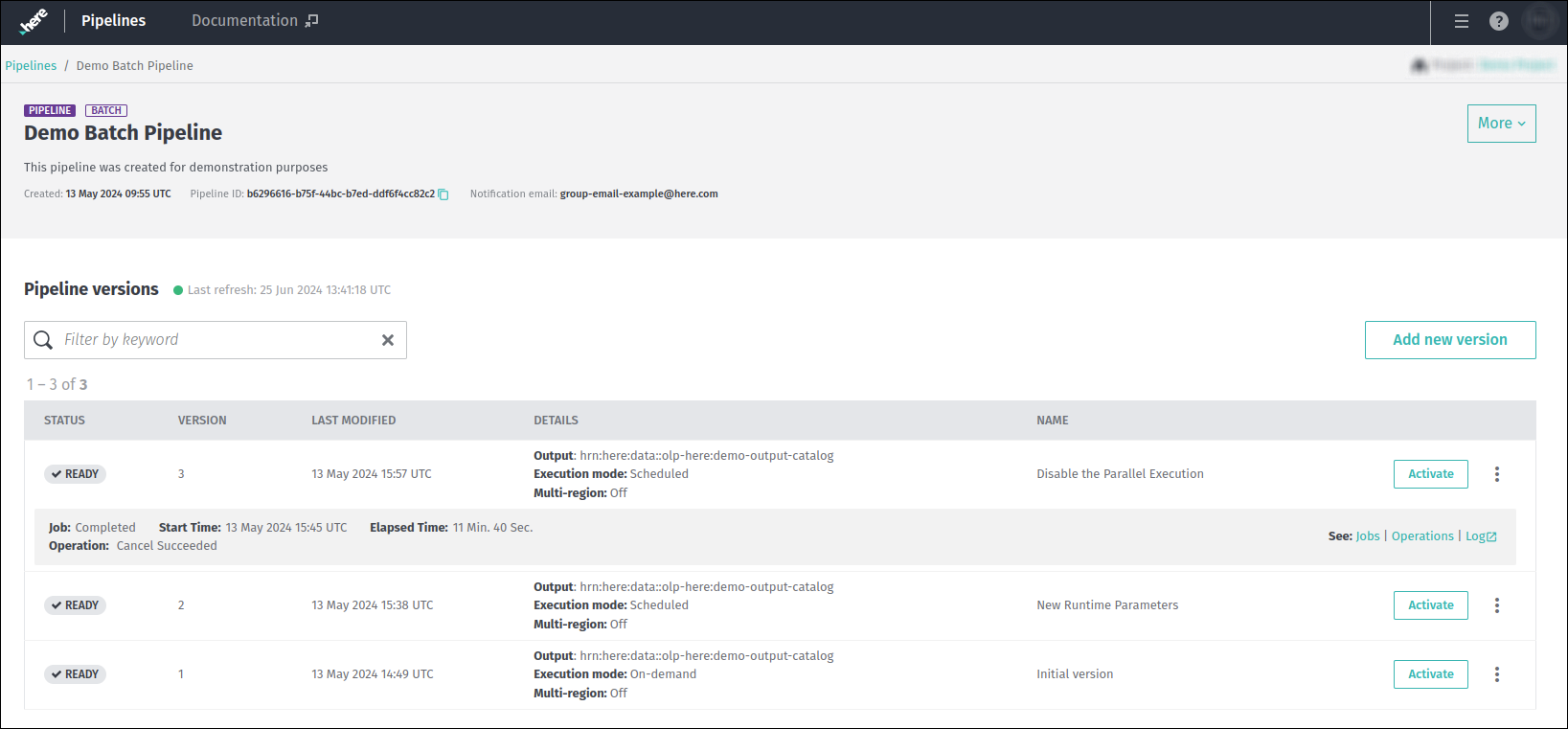Viewport: 1568px width, 729px height.
Task: Activate version 3 Disable the Parallel Execution
Action: [x=1431, y=474]
